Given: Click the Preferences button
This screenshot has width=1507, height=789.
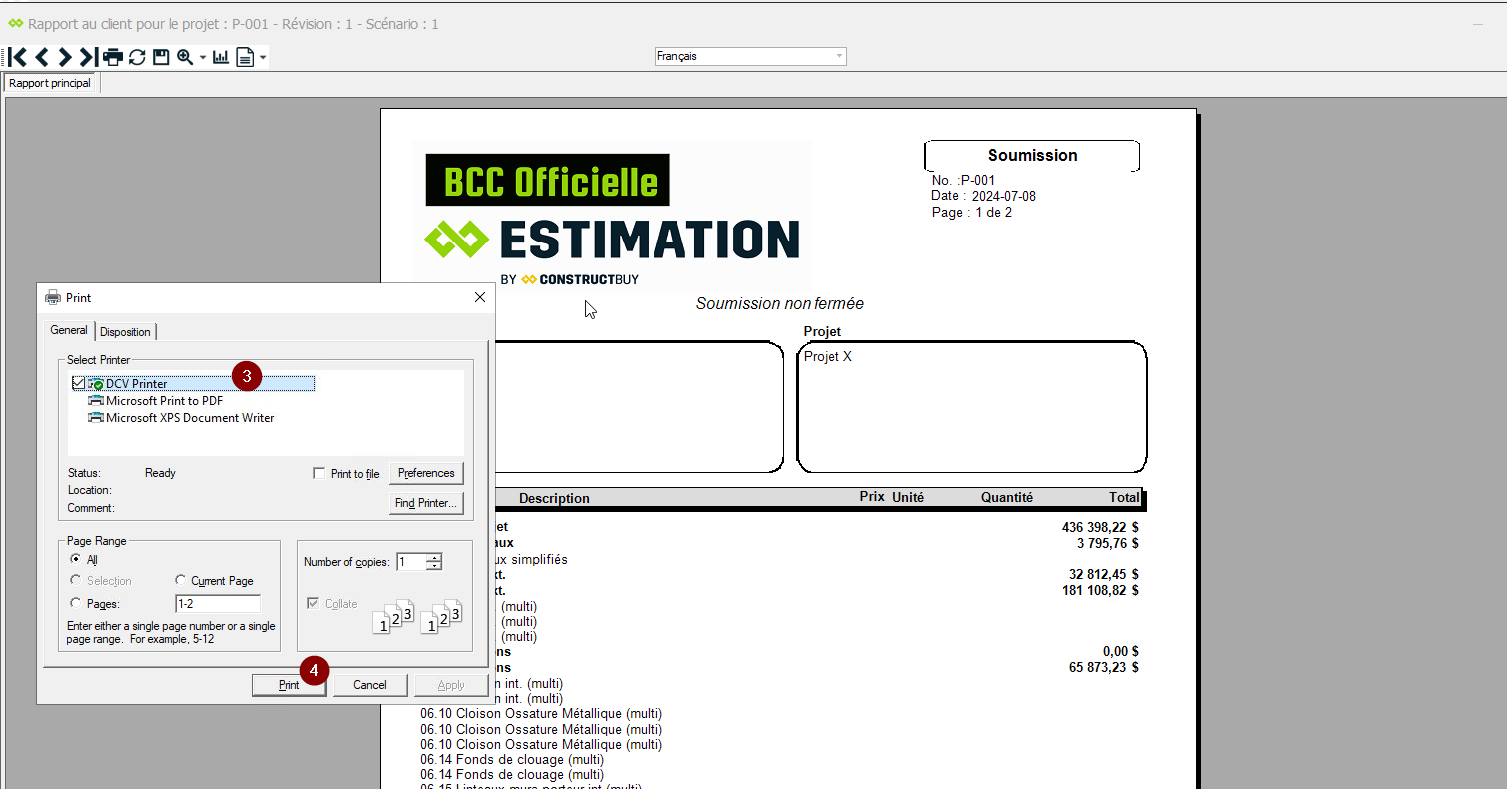Looking at the screenshot, I should [426, 473].
